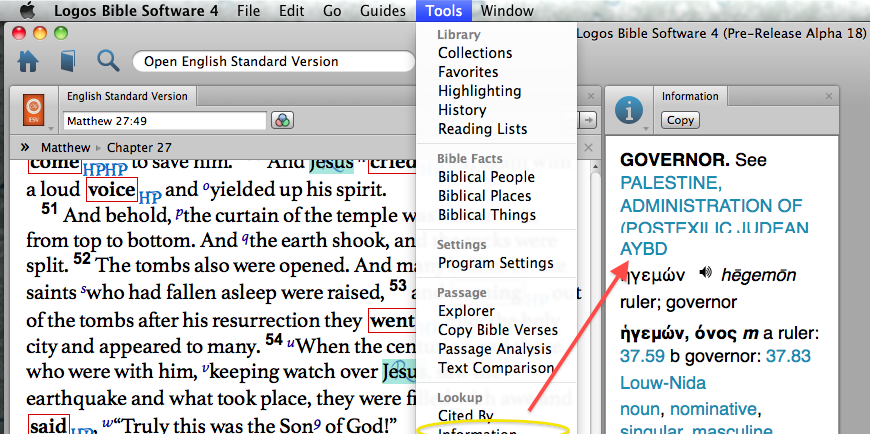The width and height of the screenshot is (870, 434).
Task: Click the boxed word said
Action: 49,425
